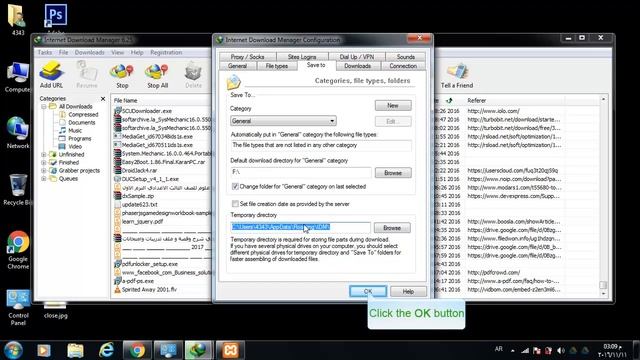
Task: Open the Downloads menu
Action: click(x=90, y=53)
